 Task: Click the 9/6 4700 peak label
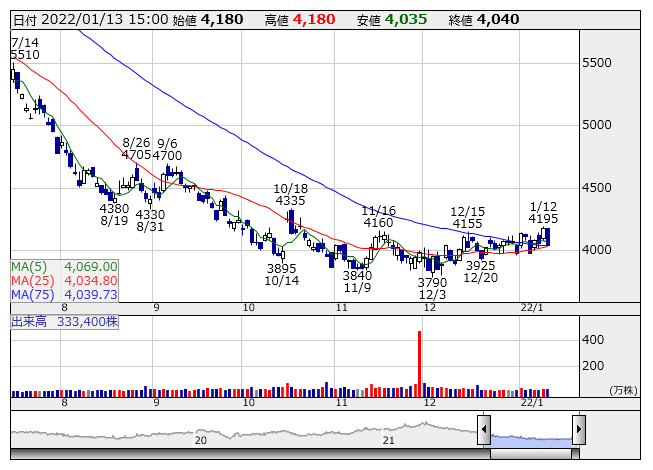(167, 149)
